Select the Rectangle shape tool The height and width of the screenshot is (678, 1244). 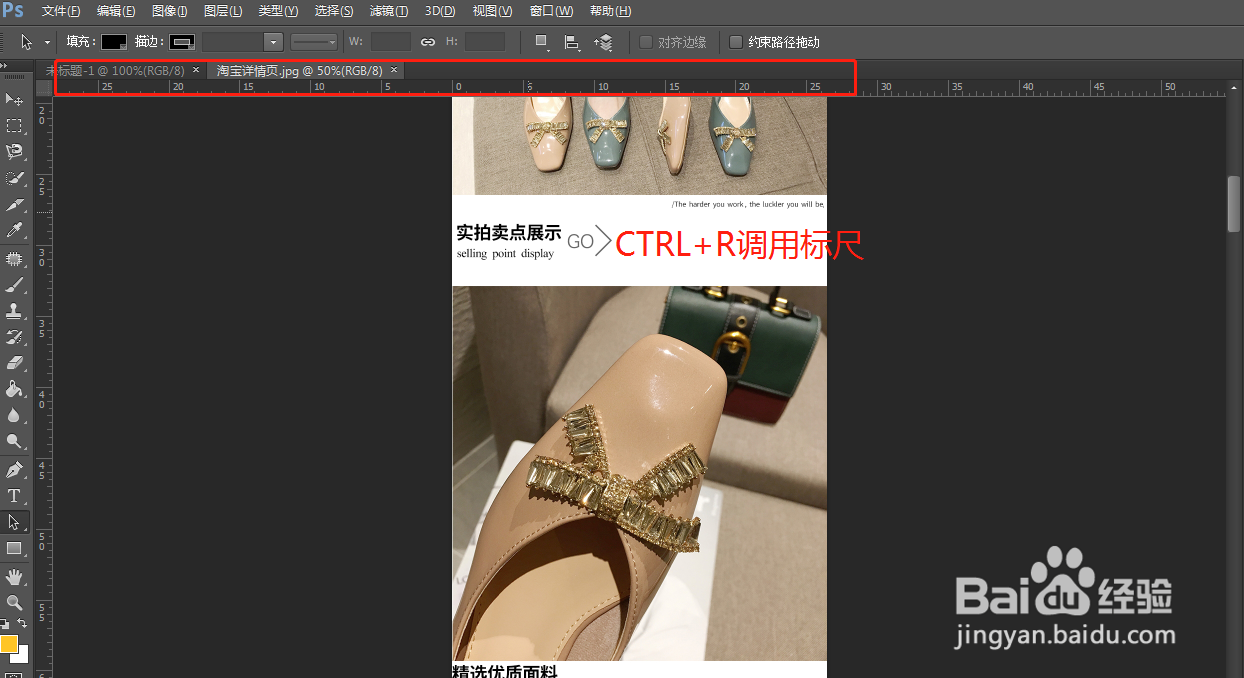(x=14, y=548)
